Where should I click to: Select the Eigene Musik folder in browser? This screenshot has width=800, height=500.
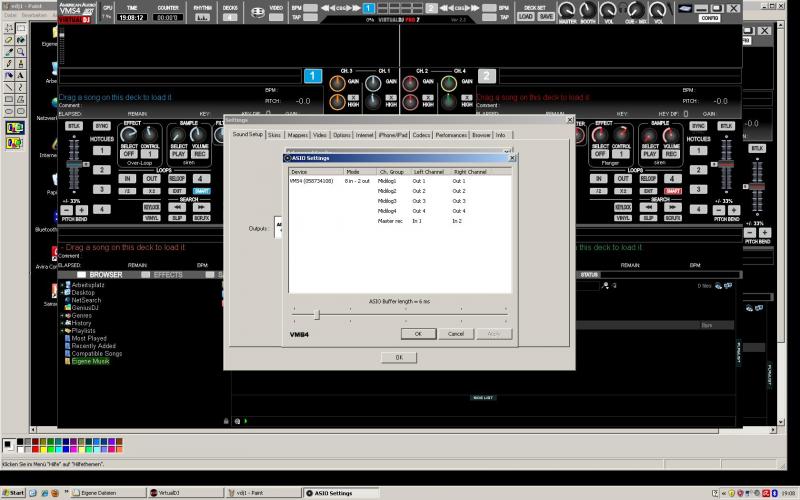click(x=90, y=361)
